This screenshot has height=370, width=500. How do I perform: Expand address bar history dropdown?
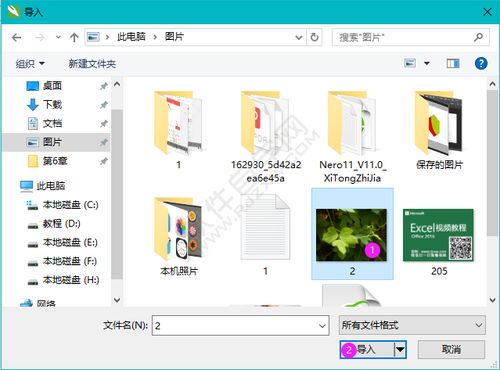point(299,37)
